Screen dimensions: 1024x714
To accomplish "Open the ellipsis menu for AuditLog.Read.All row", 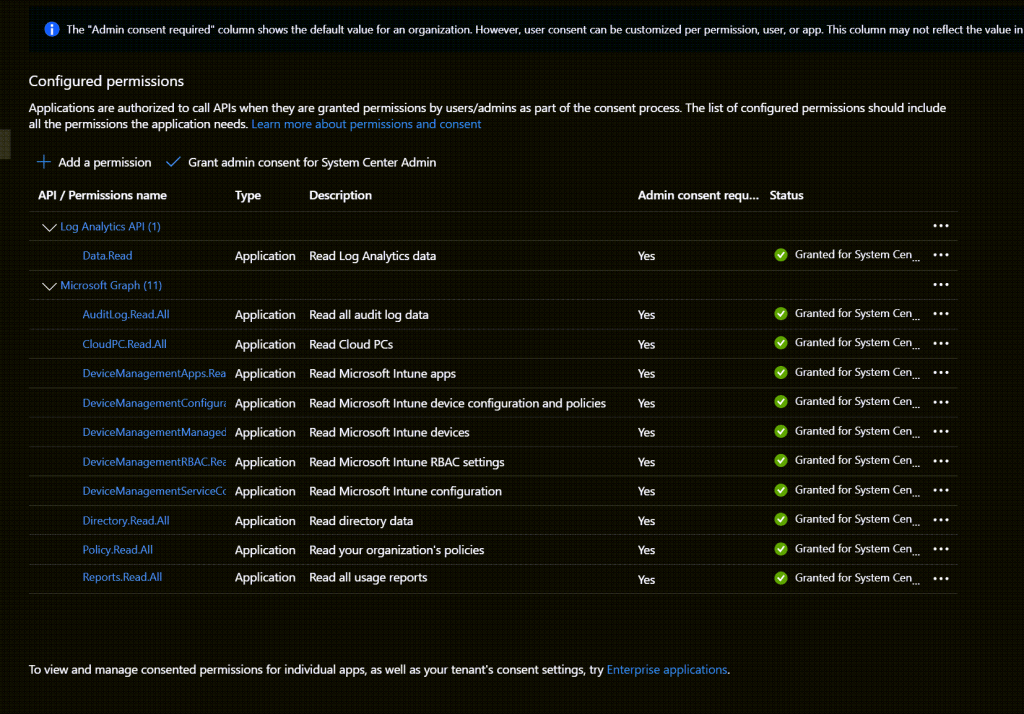I will [x=940, y=314].
